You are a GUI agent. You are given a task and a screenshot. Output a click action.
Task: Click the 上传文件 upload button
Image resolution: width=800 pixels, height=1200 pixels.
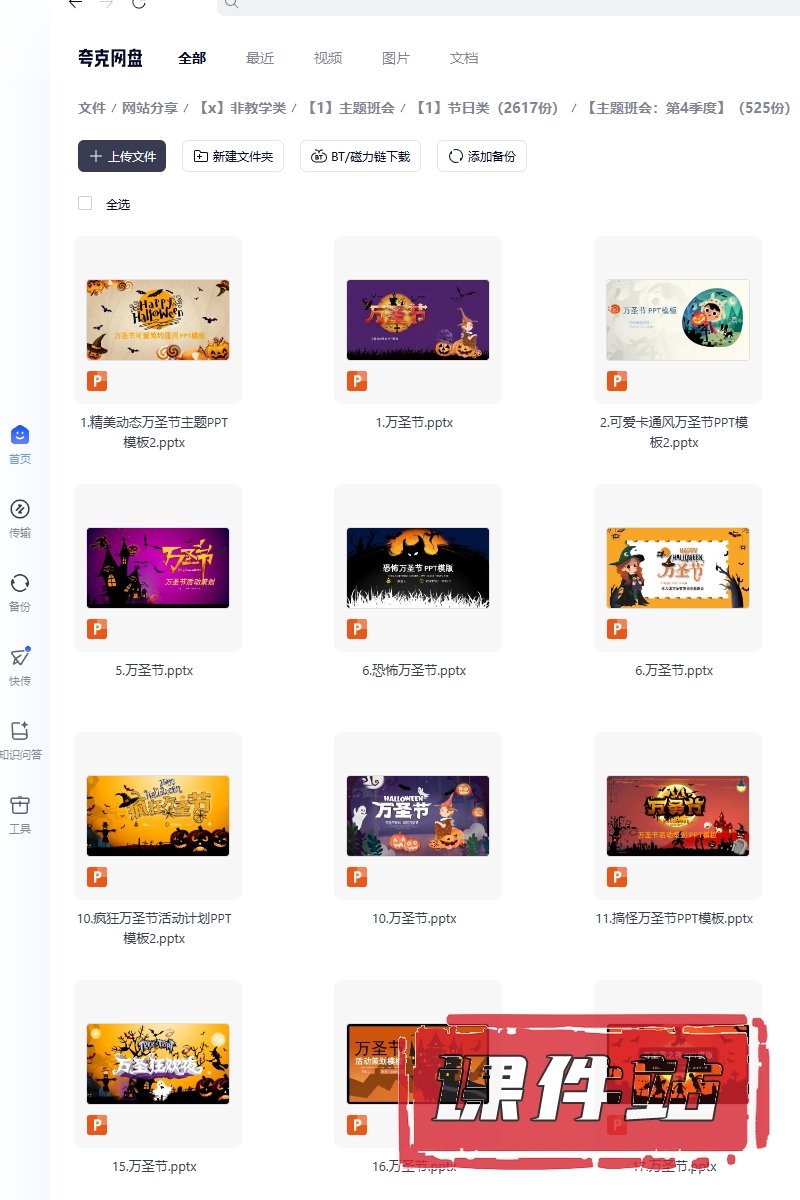click(x=122, y=156)
